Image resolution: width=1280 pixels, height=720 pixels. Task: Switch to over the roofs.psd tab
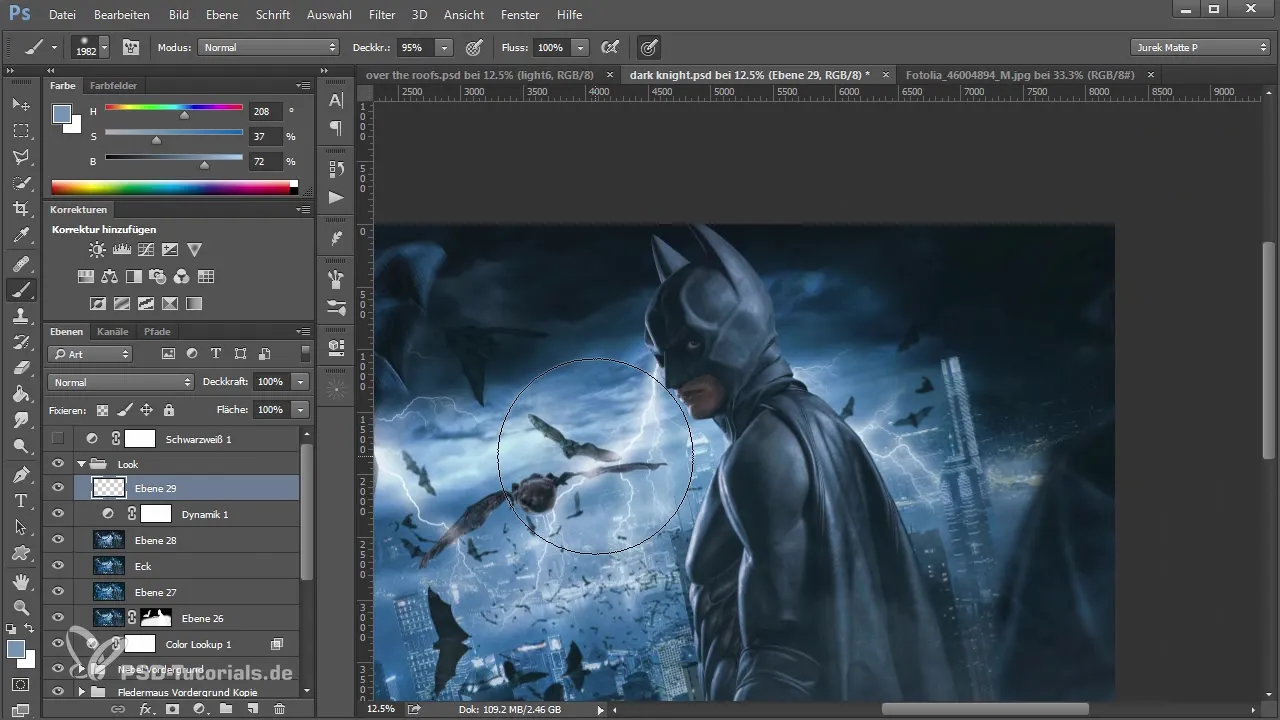481,75
